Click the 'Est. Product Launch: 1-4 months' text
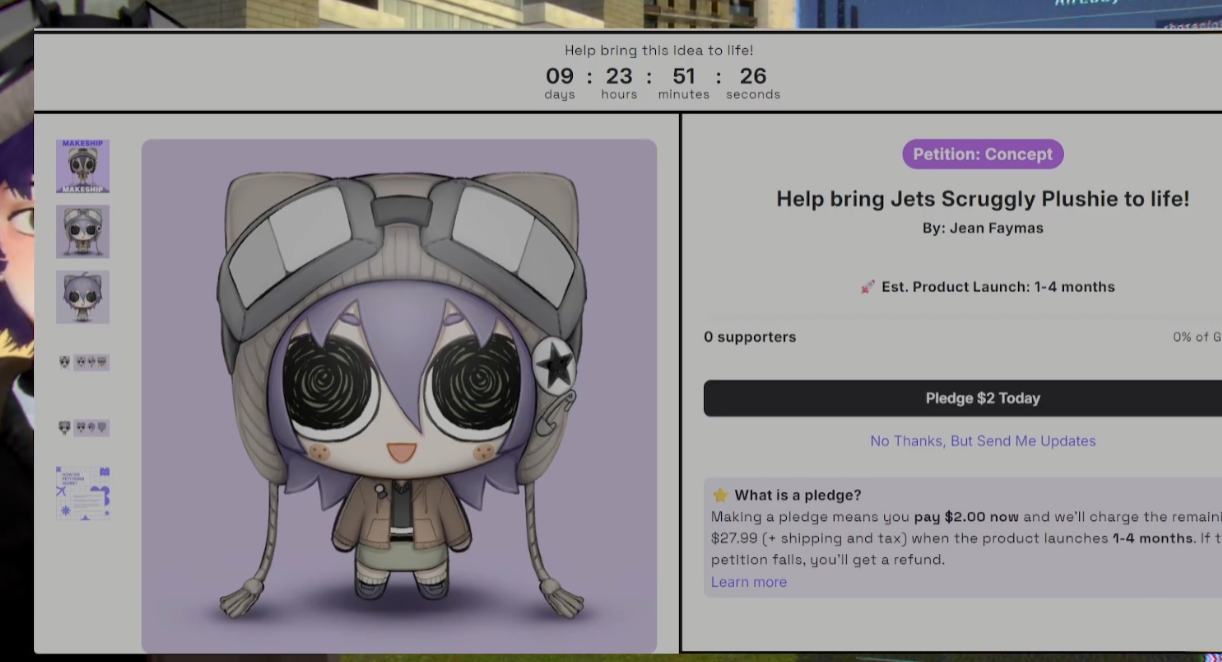This screenshot has height=662, width=1222. pos(998,287)
